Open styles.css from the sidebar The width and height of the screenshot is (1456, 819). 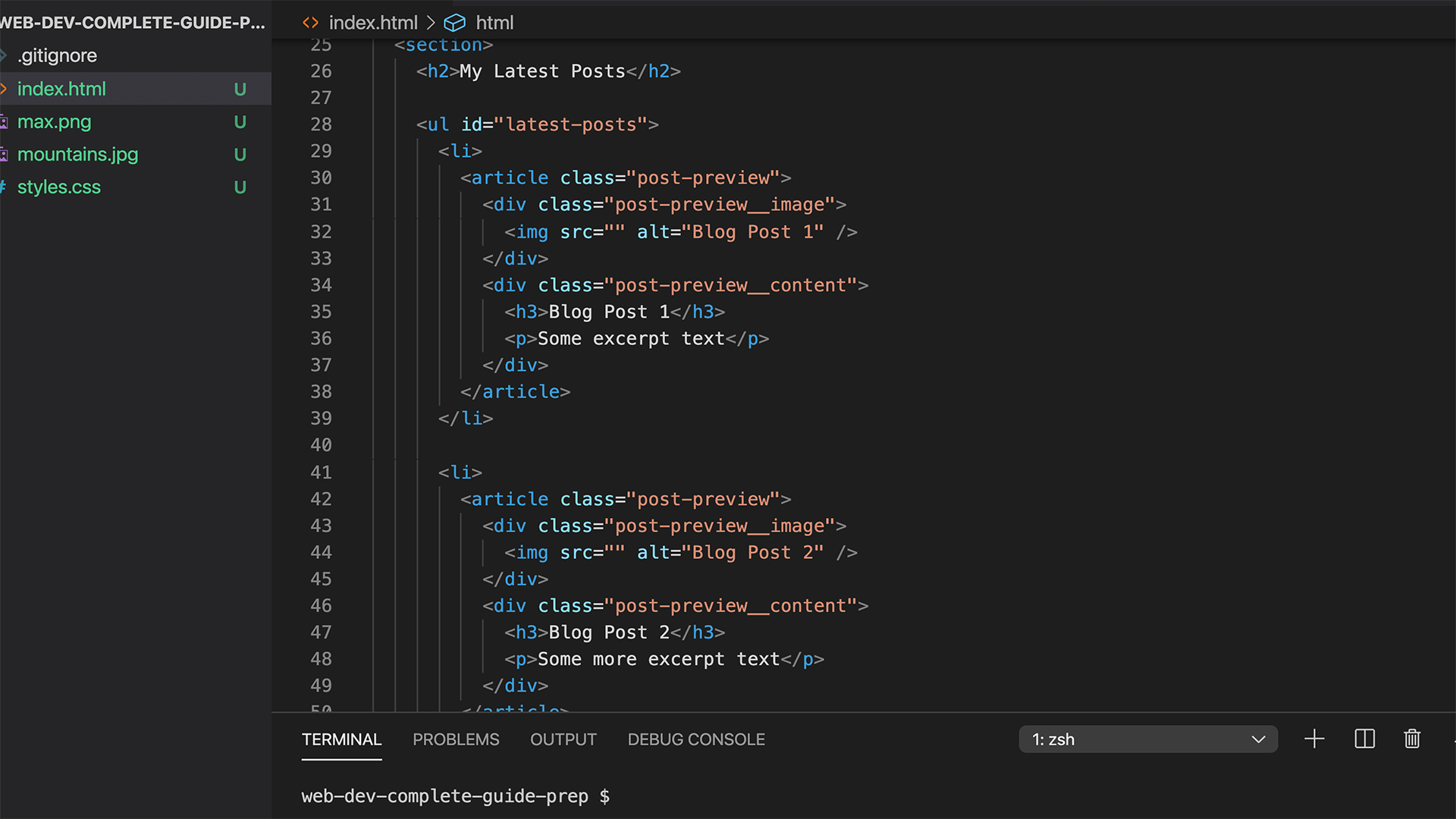pos(58,187)
